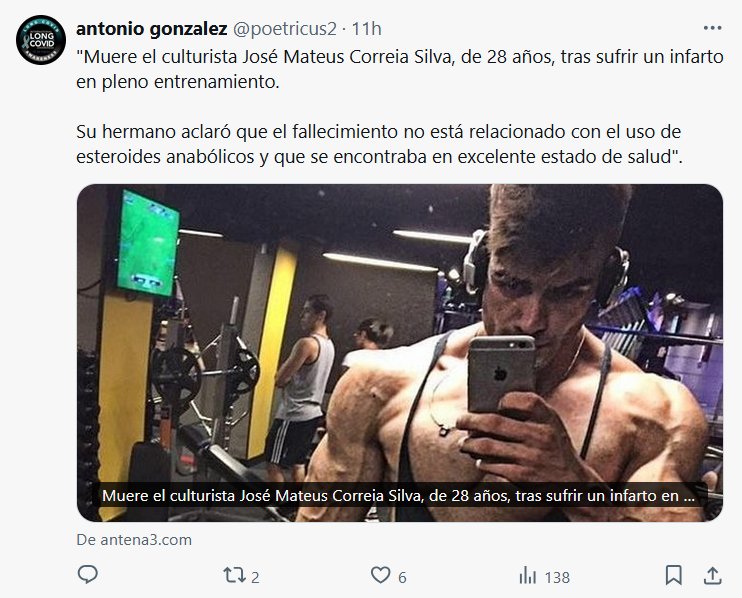This screenshot has width=742, height=598.
Task: Open the three-dot more options menu
Action: (712, 28)
